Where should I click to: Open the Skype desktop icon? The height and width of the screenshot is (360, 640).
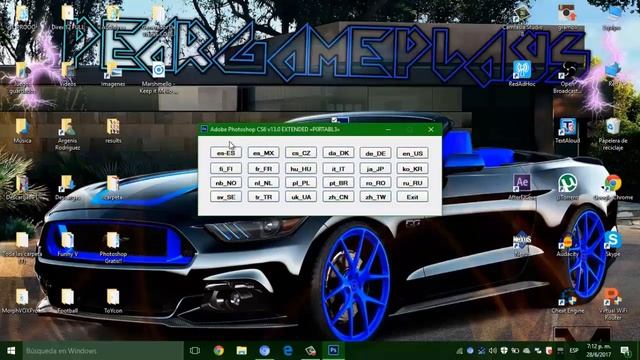613,244
